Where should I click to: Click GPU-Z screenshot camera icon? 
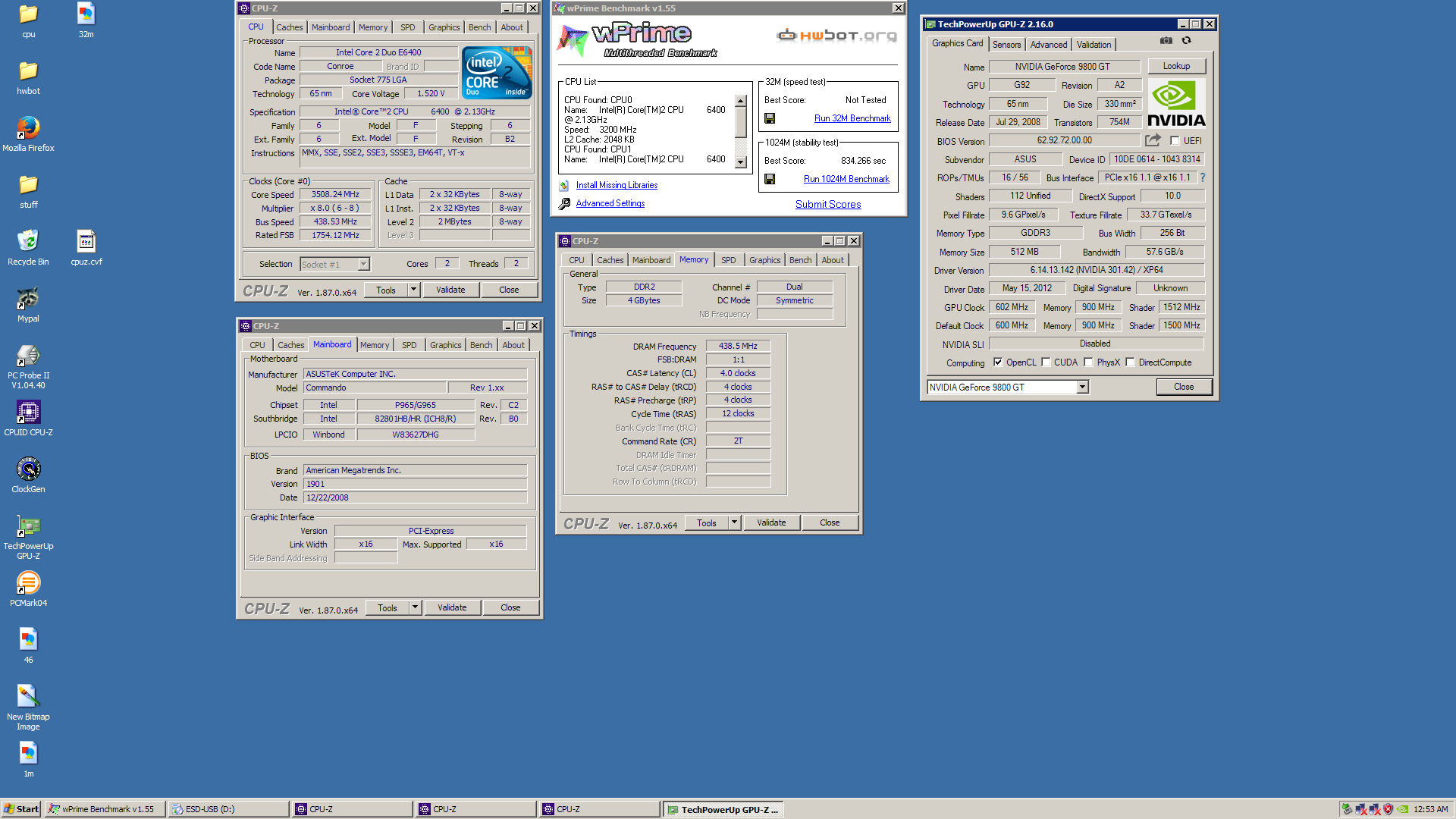click(1166, 41)
